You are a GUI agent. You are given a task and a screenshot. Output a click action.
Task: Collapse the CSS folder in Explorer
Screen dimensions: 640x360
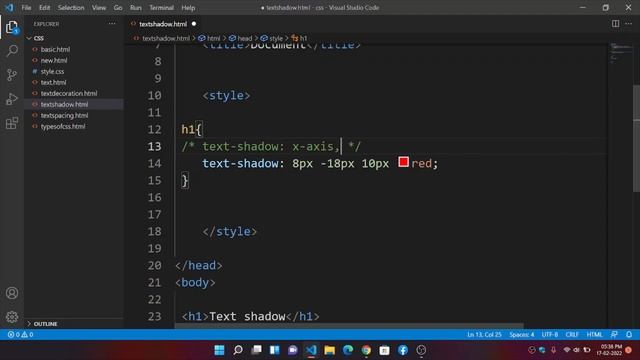pos(39,38)
